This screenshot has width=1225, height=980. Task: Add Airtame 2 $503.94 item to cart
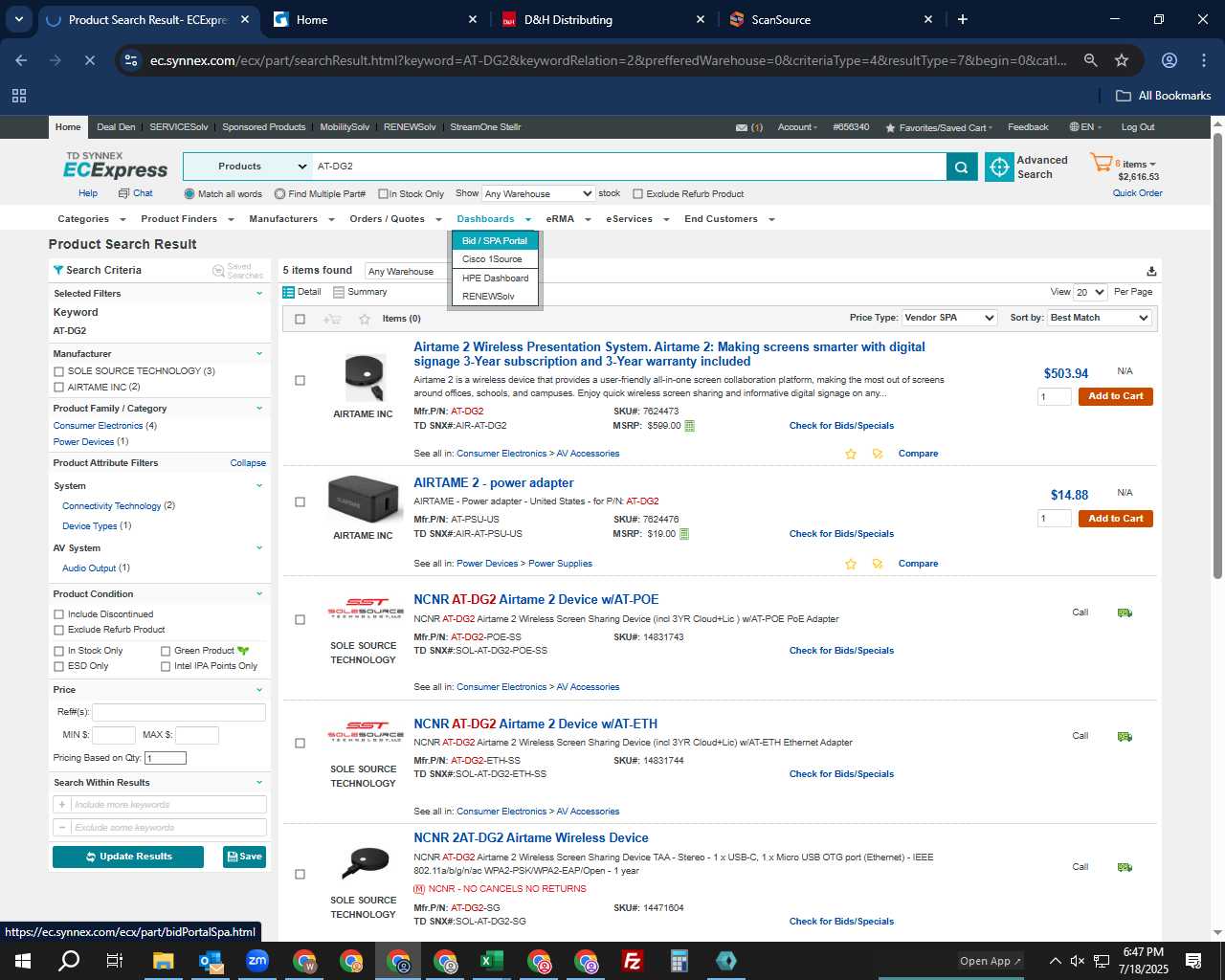(x=1115, y=396)
